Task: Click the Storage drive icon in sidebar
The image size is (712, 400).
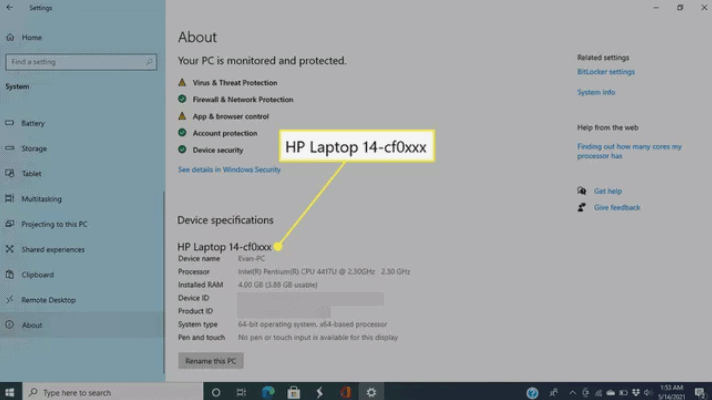Action: 10,148
